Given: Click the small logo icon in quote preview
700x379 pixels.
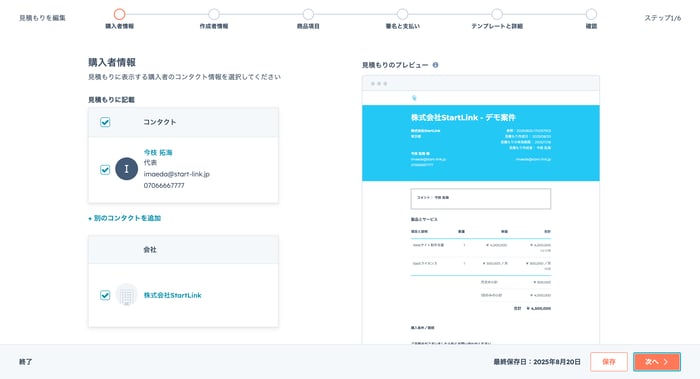Looking at the screenshot, I should pyautogui.click(x=414, y=98).
